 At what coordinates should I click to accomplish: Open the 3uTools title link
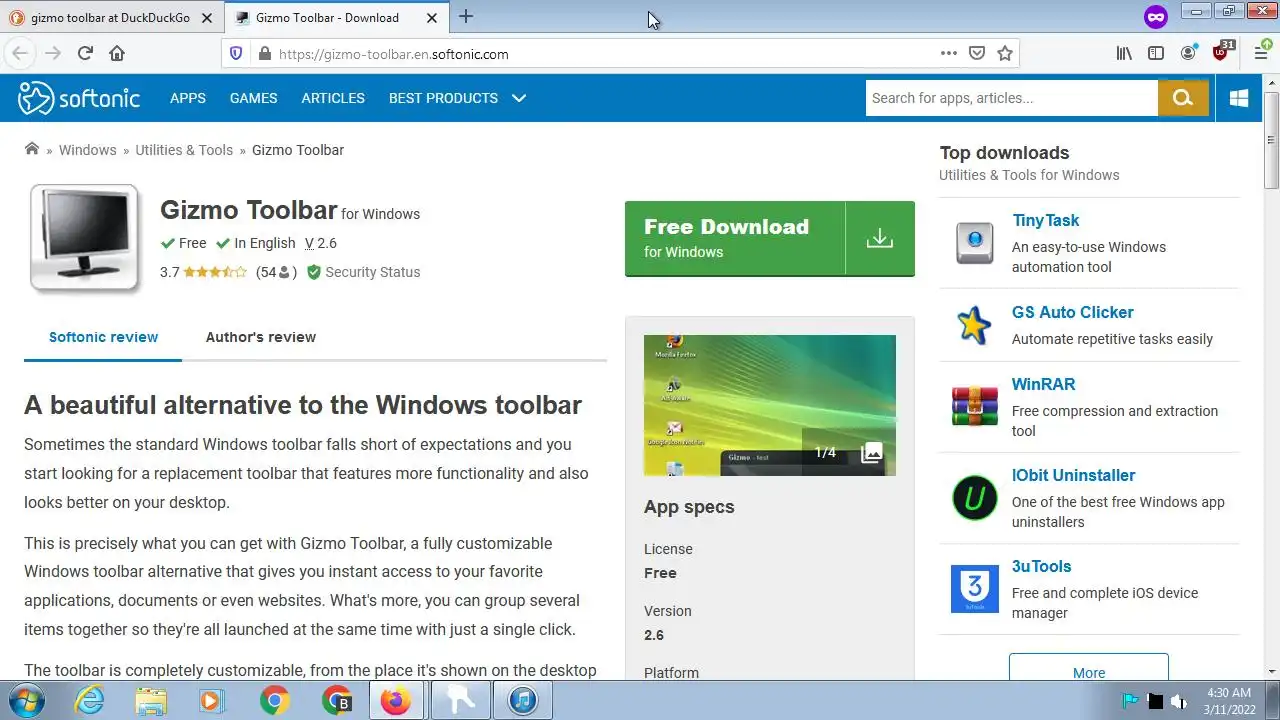1041,566
